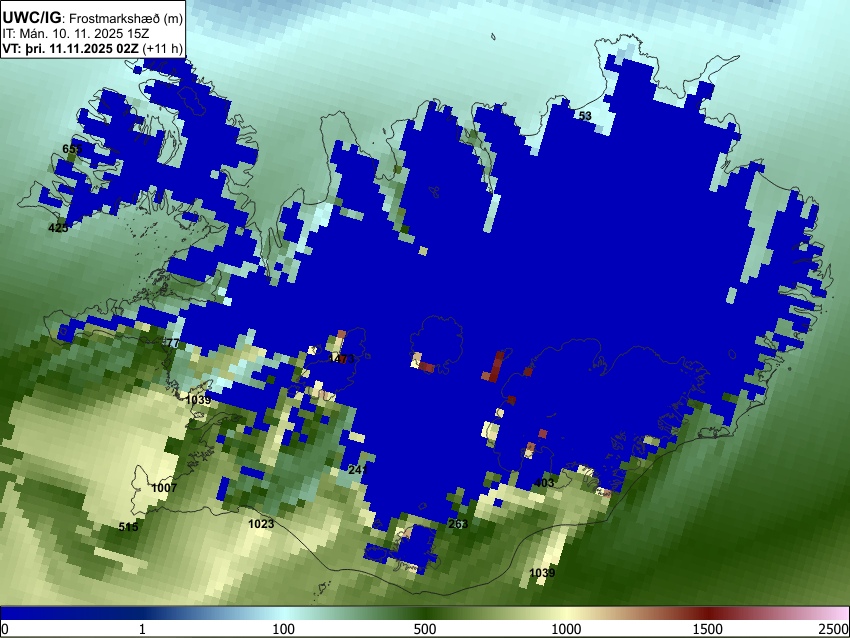Select the station value '653' on the map
Screen dimensions: 850x638
[72, 149]
